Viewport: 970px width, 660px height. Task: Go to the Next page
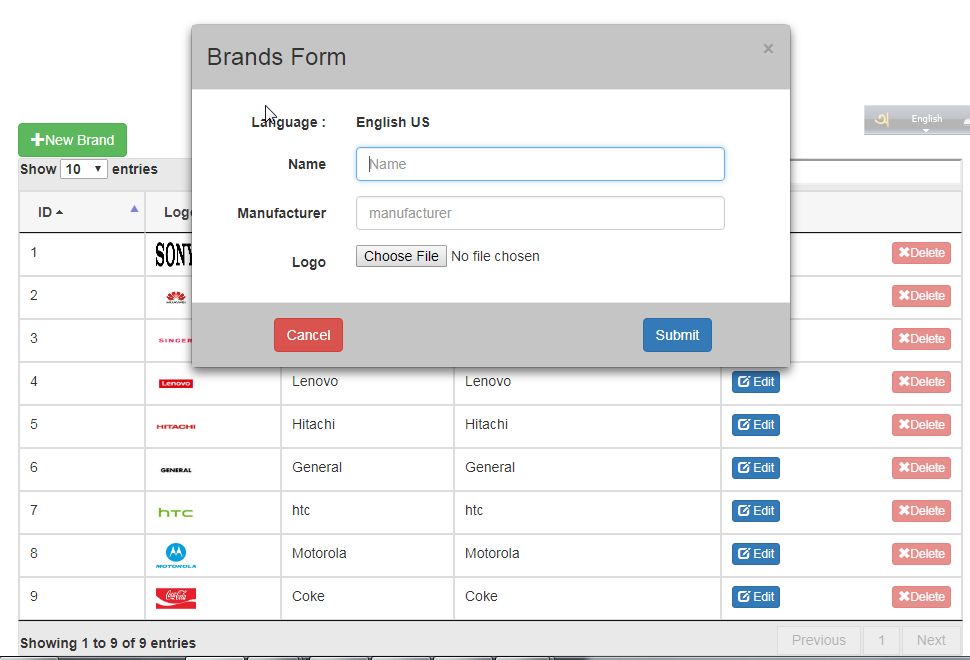[x=930, y=640]
